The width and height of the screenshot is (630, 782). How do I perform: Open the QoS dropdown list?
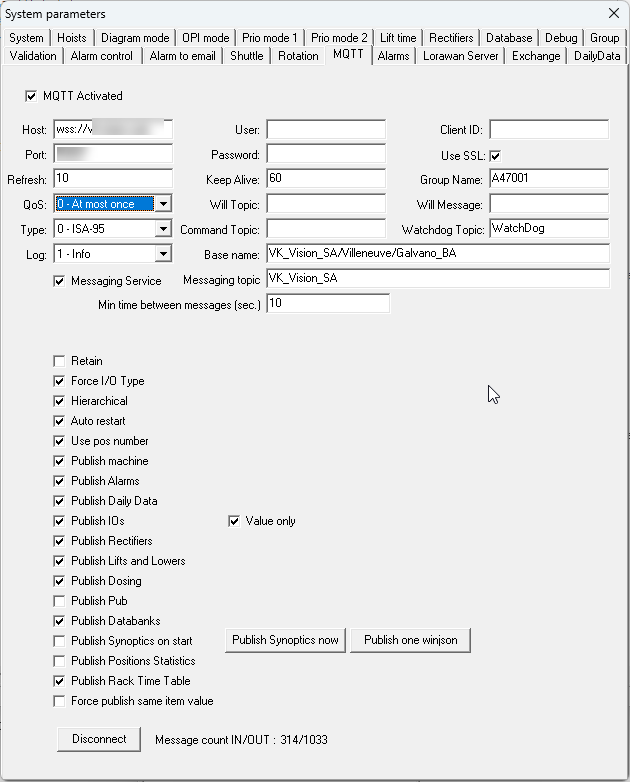pos(163,204)
